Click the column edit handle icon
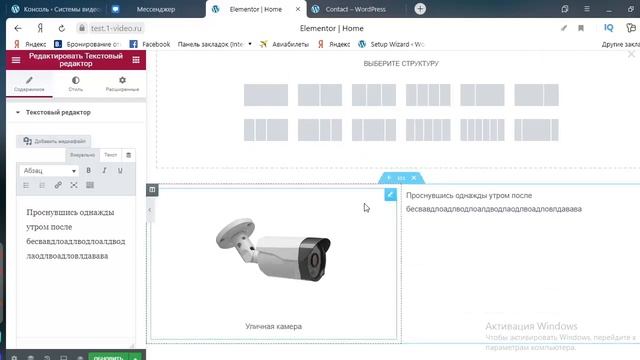This screenshot has height=360, width=640. coord(152,190)
